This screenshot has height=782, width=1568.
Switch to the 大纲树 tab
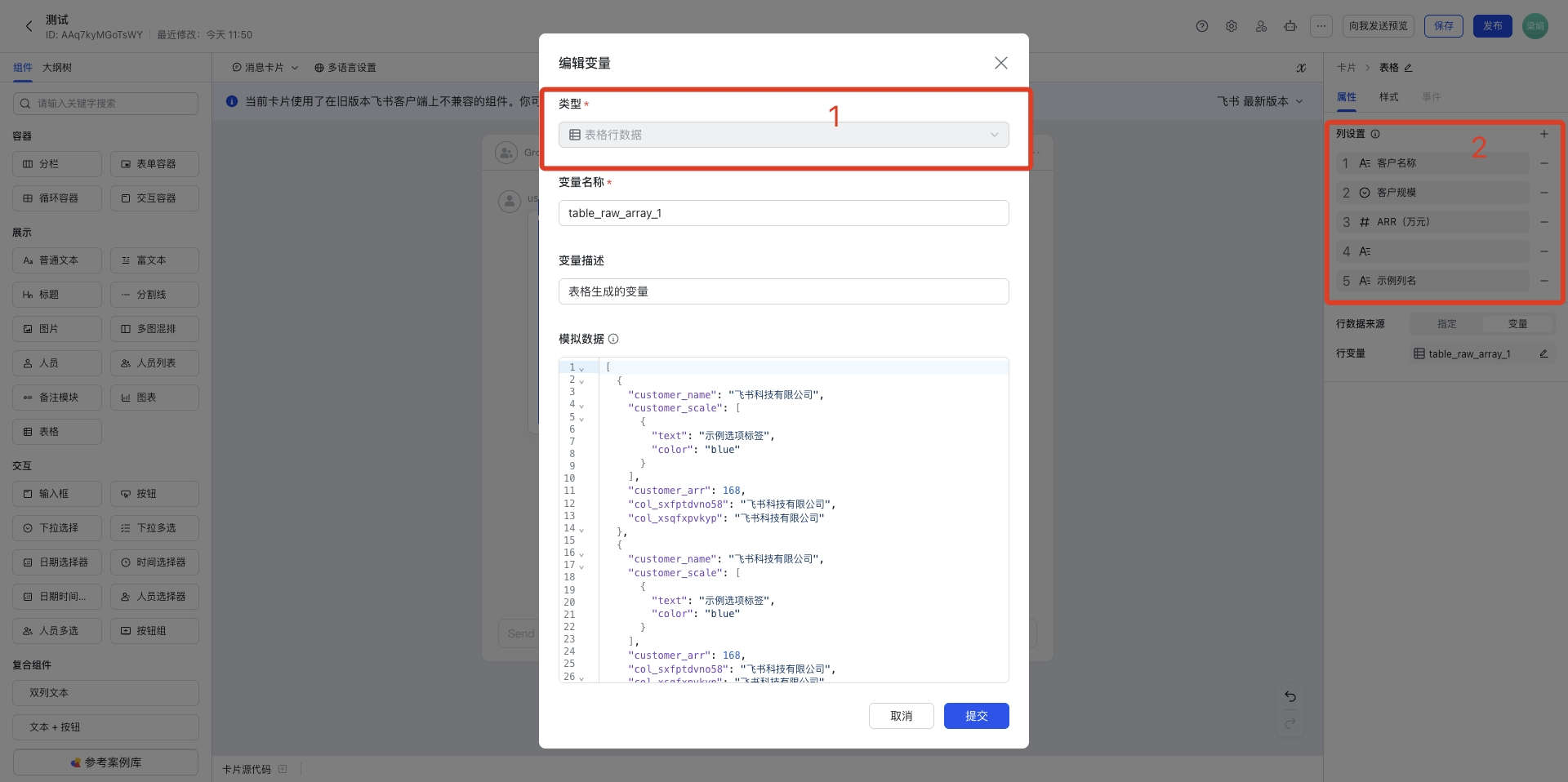point(57,68)
